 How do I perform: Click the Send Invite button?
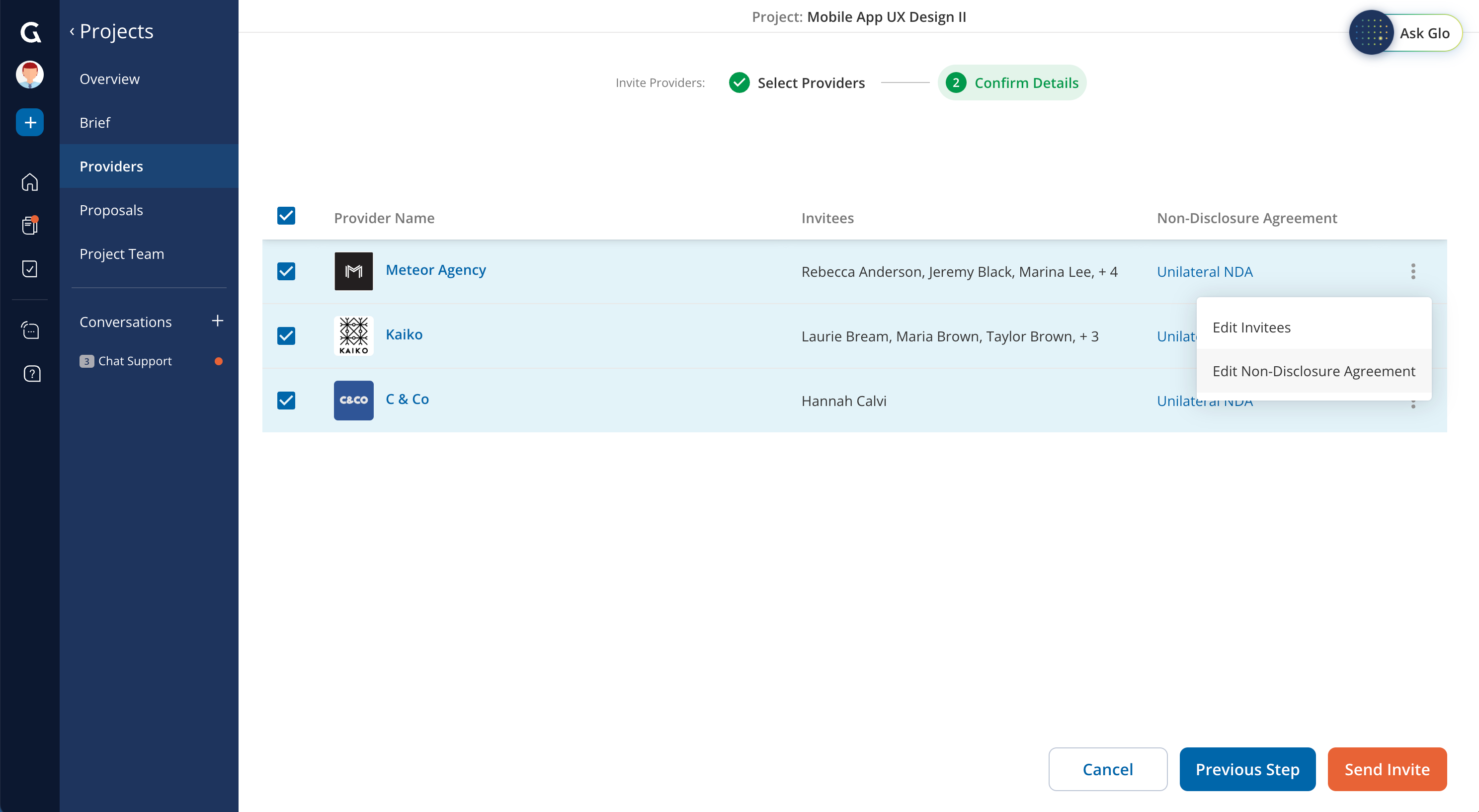coord(1387,769)
